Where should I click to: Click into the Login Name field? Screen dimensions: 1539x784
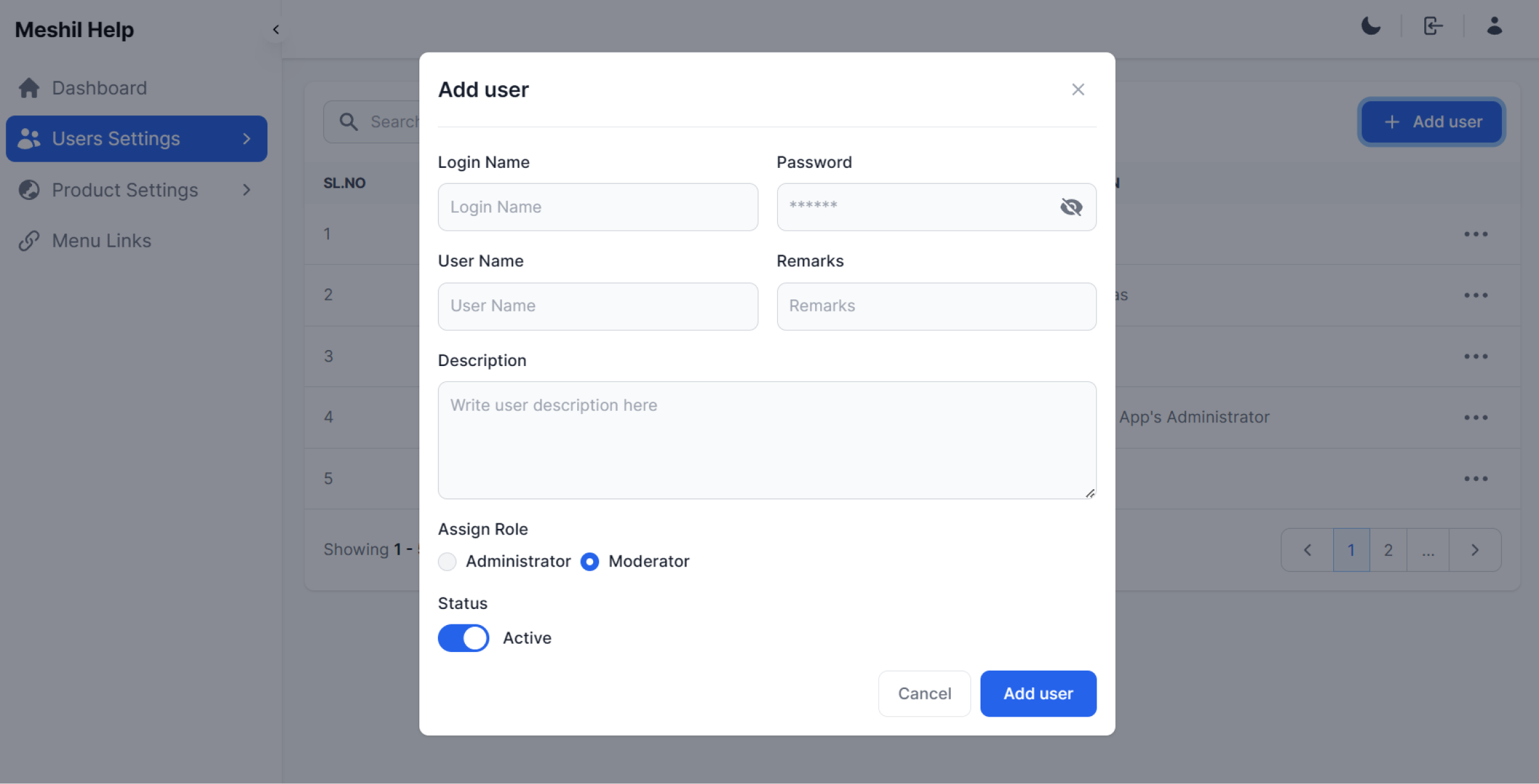(x=598, y=207)
